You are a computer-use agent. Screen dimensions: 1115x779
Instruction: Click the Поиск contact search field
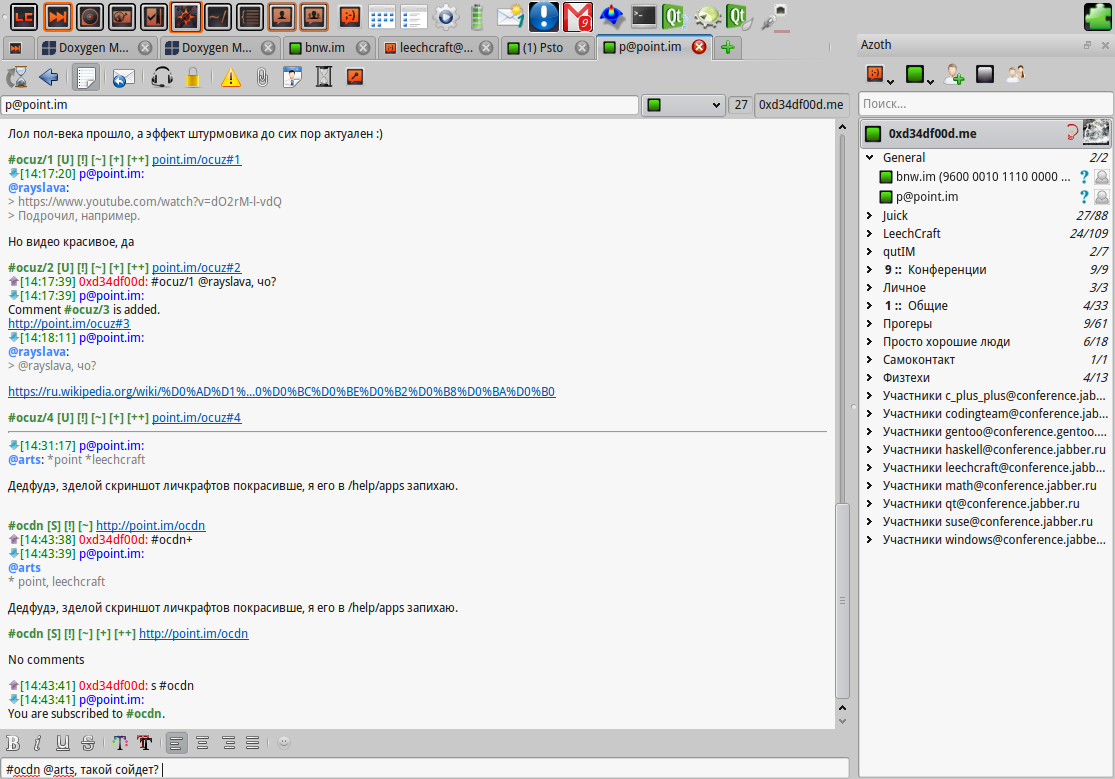(985, 104)
